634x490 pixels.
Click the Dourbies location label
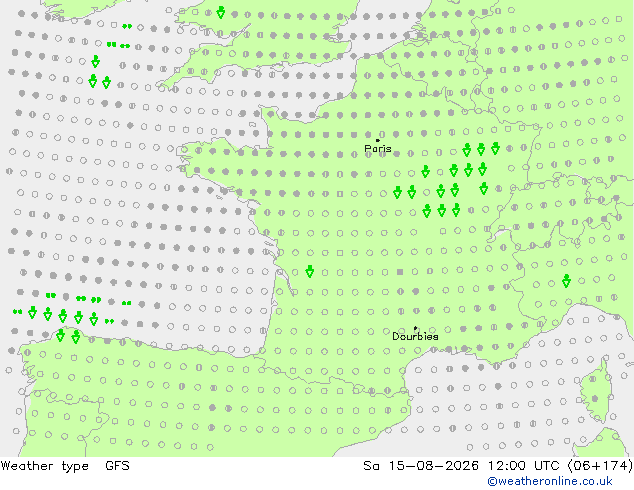415,336
